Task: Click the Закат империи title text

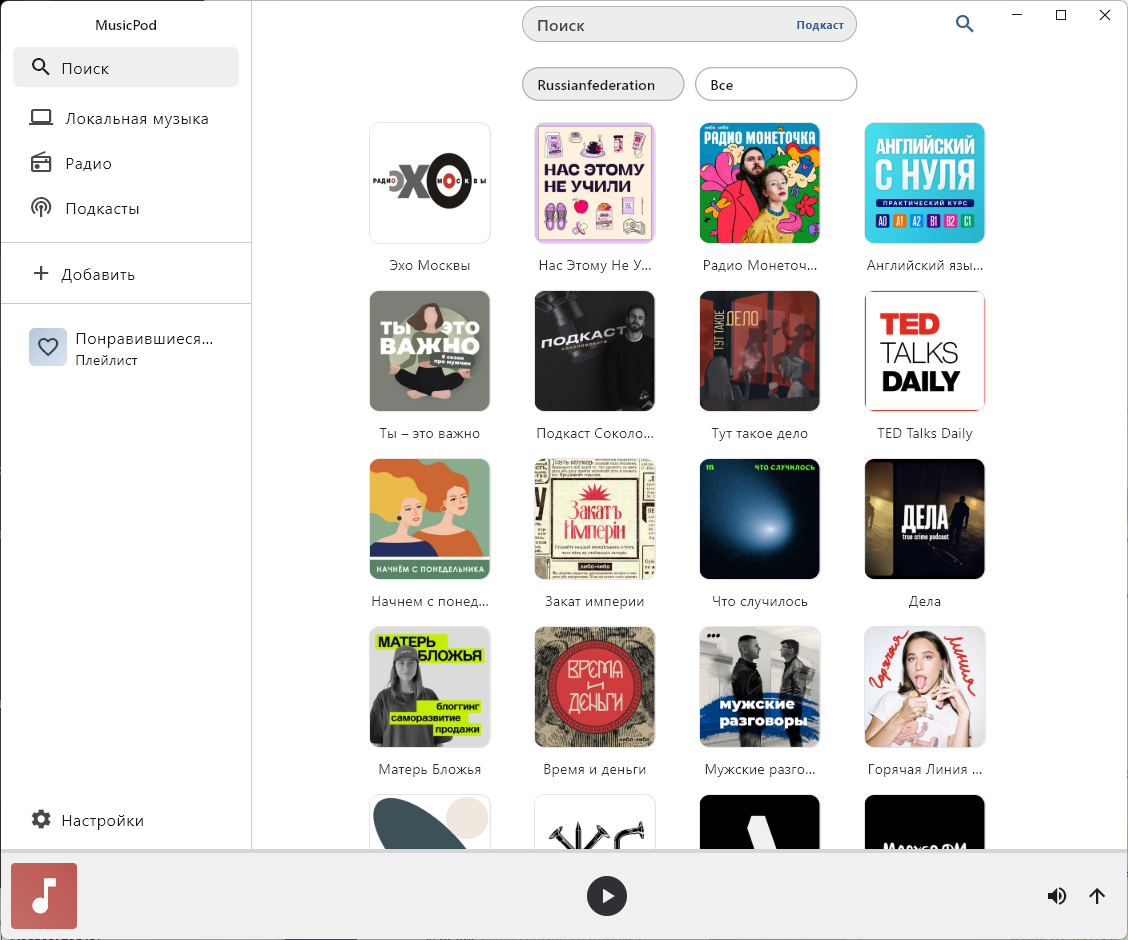Action: click(594, 601)
